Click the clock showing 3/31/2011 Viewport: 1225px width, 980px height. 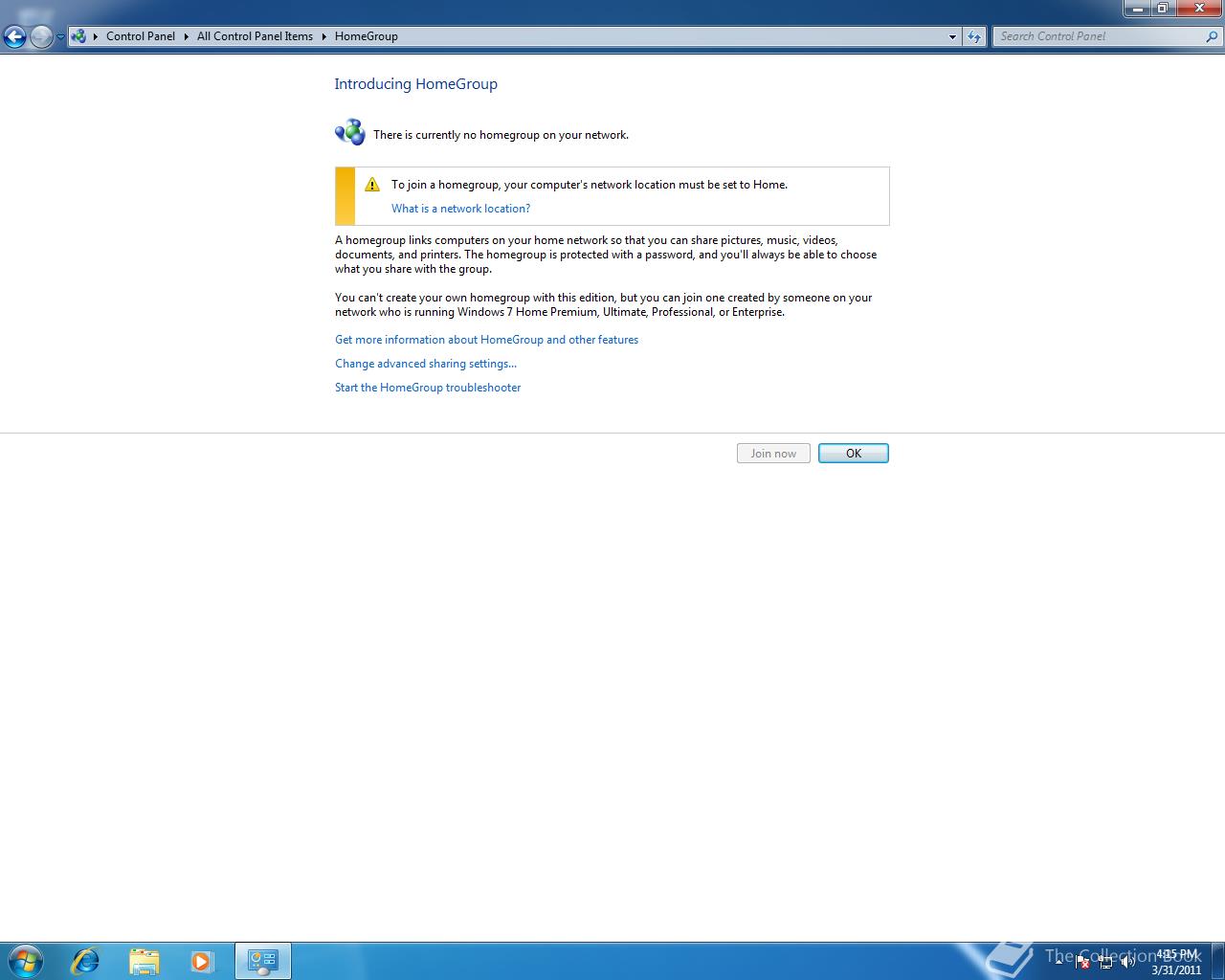click(x=1176, y=962)
